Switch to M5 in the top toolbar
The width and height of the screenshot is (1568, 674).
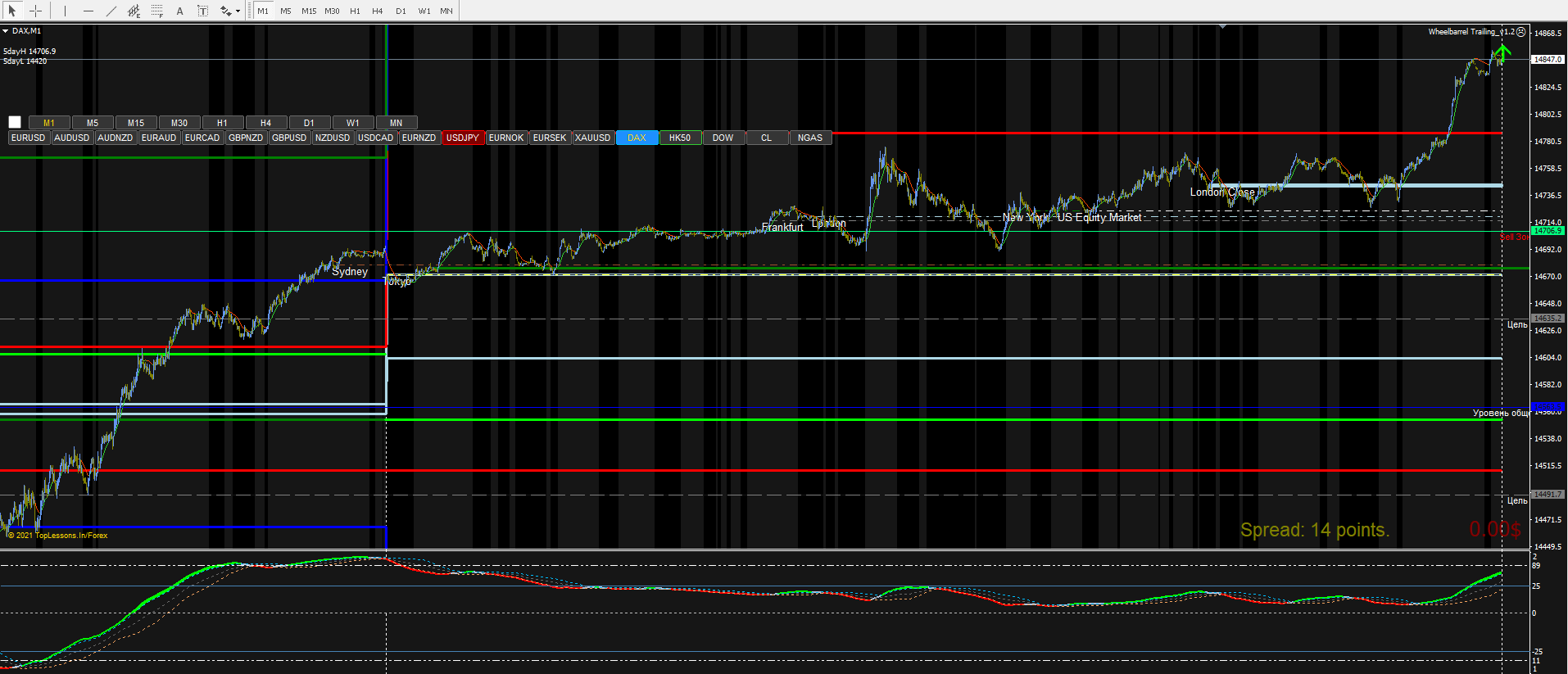(x=286, y=11)
